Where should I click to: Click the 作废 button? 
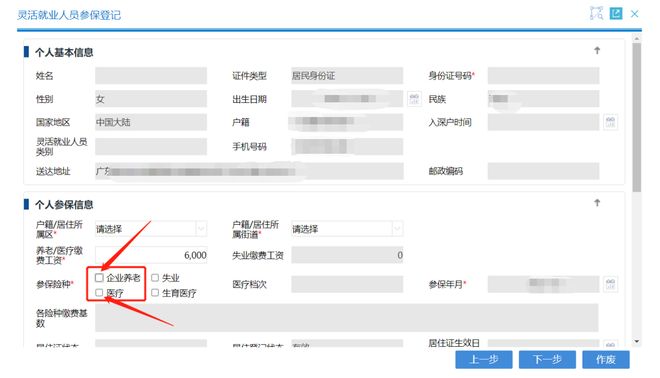[x=606, y=359]
